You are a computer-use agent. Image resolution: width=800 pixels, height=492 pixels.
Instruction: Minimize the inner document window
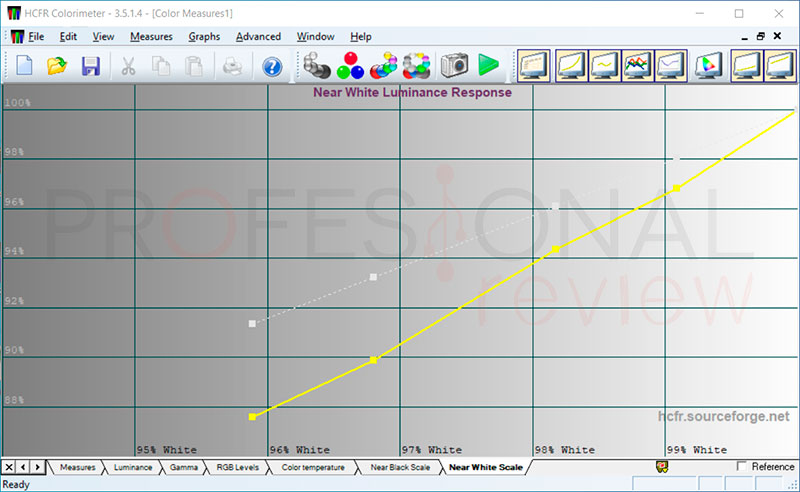click(744, 37)
